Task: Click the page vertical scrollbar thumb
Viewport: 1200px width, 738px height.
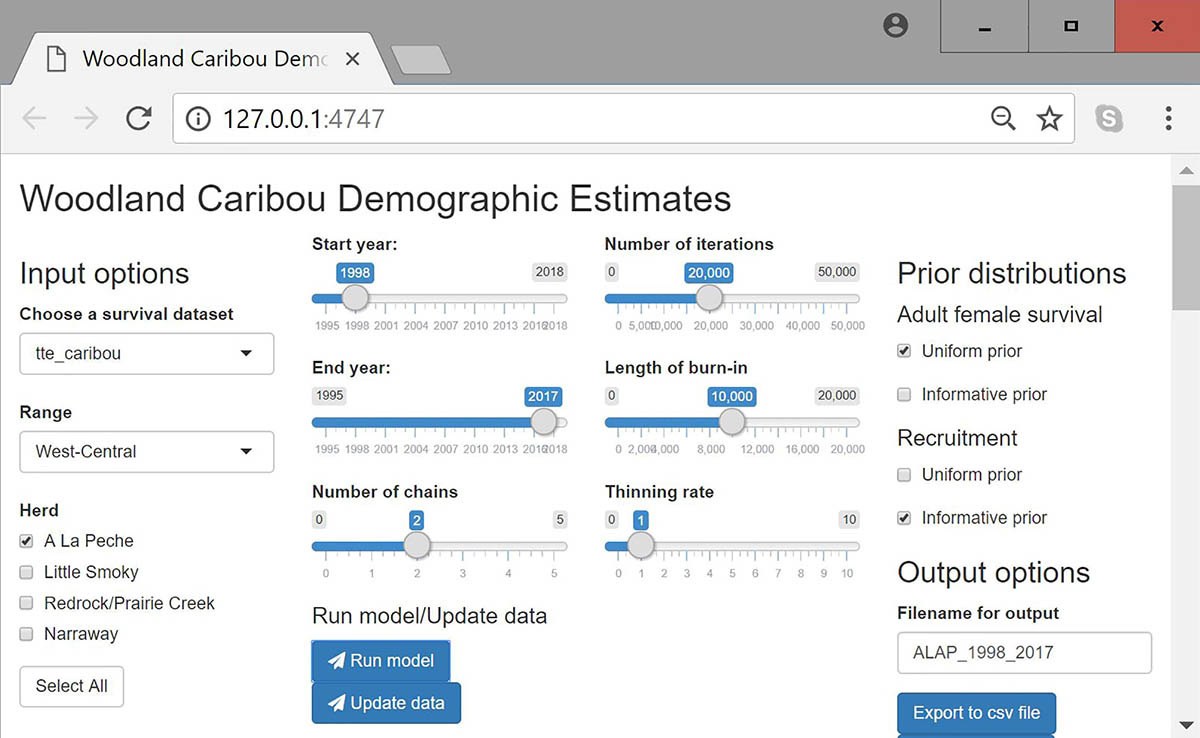Action: pos(1185,246)
